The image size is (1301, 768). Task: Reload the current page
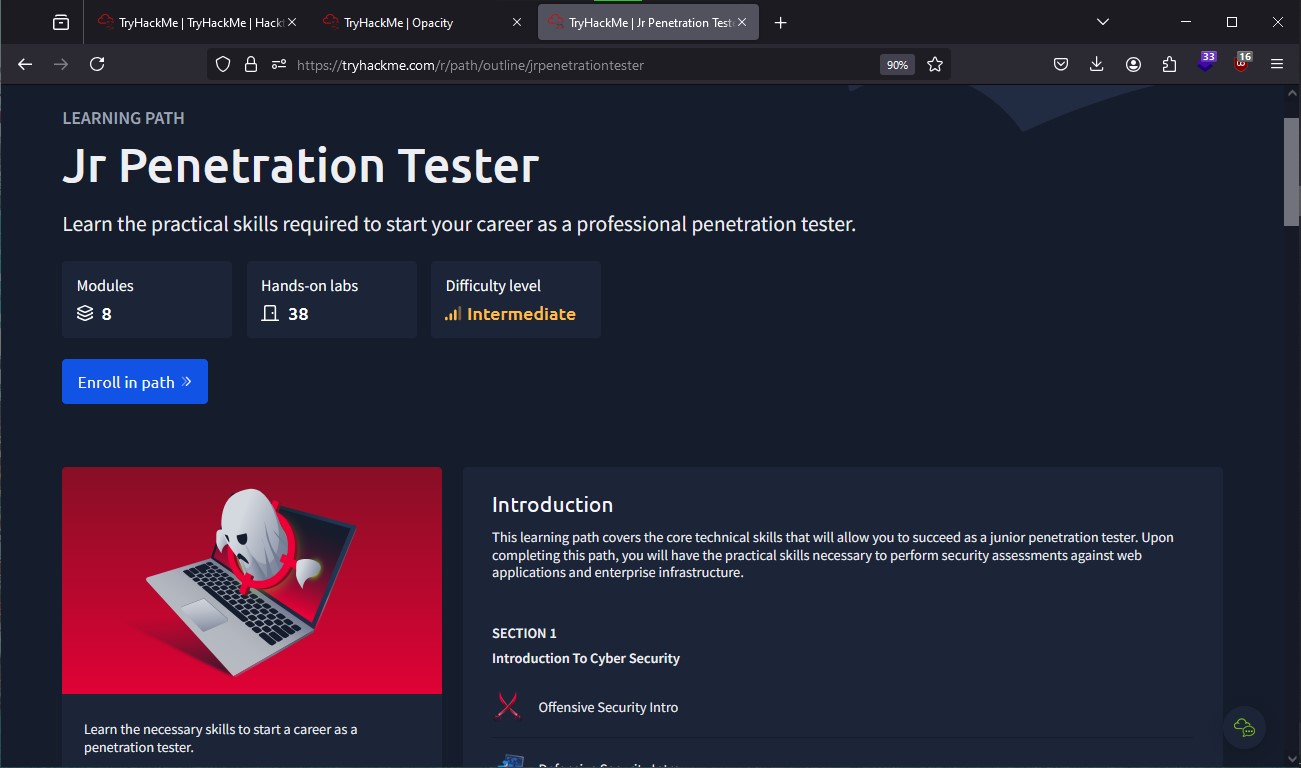point(97,64)
